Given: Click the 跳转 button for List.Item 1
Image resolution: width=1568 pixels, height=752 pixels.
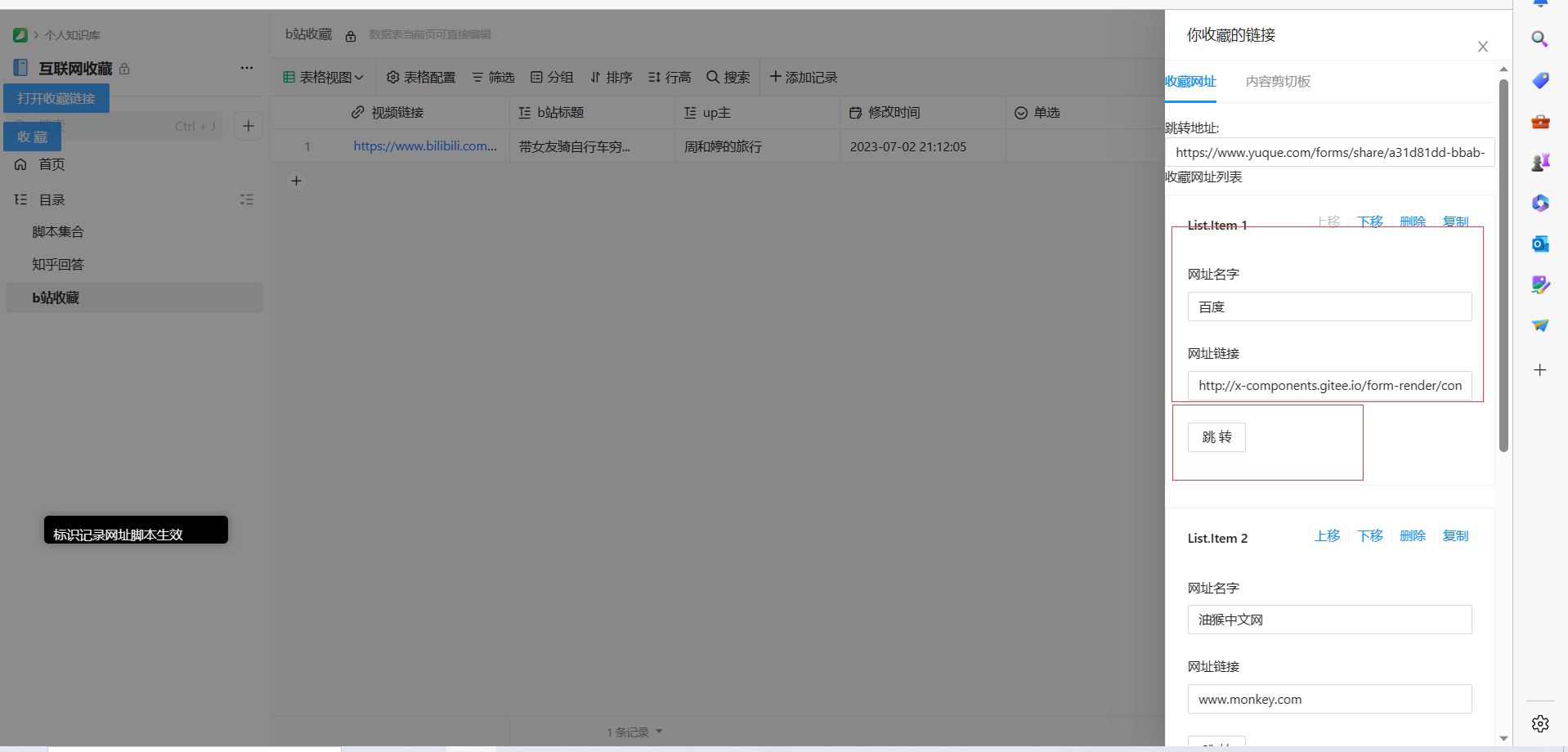Looking at the screenshot, I should pos(1216,437).
